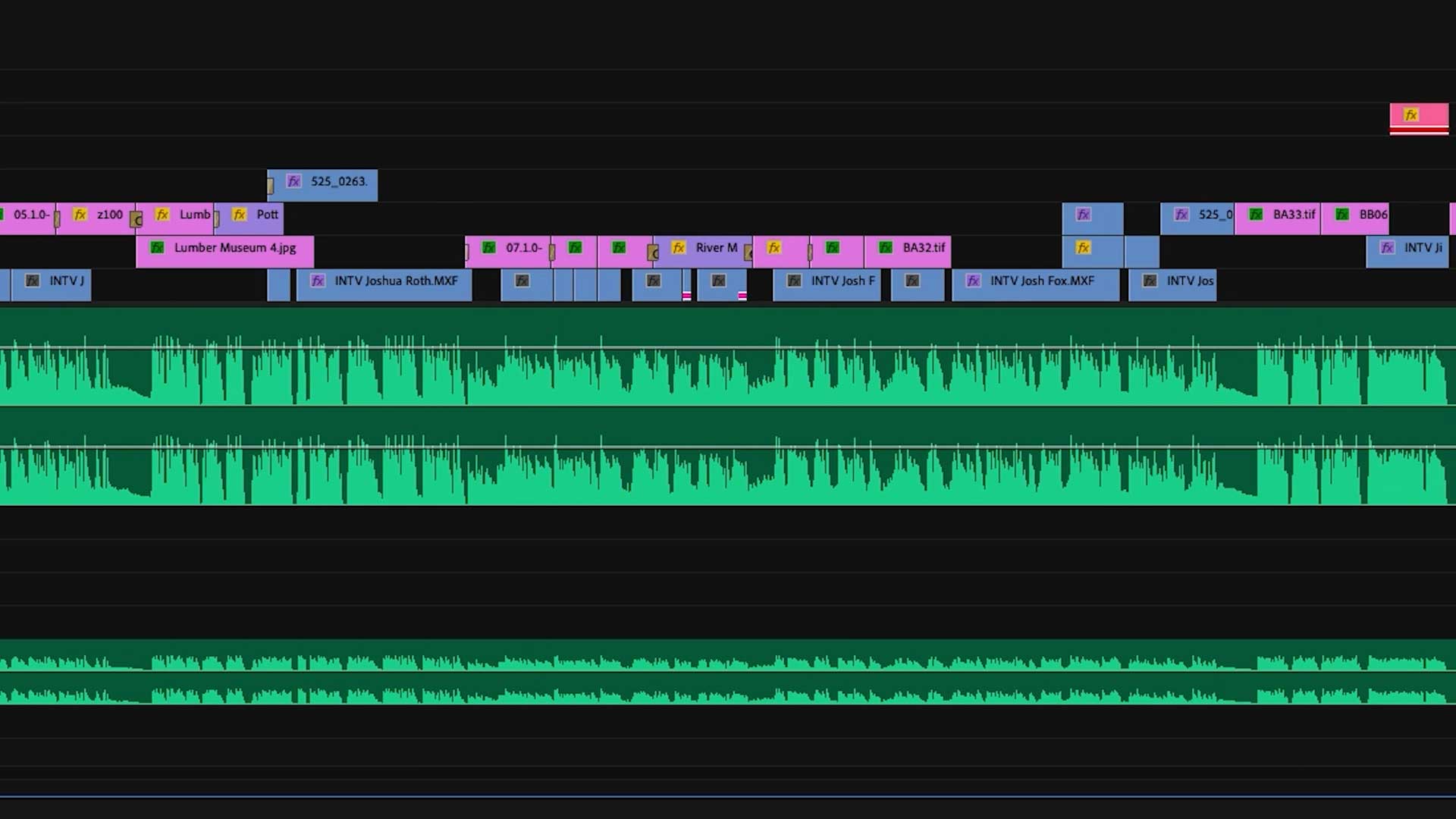Click the yellow fx badge on the z100 clip
The height and width of the screenshot is (819, 1456).
[80, 215]
